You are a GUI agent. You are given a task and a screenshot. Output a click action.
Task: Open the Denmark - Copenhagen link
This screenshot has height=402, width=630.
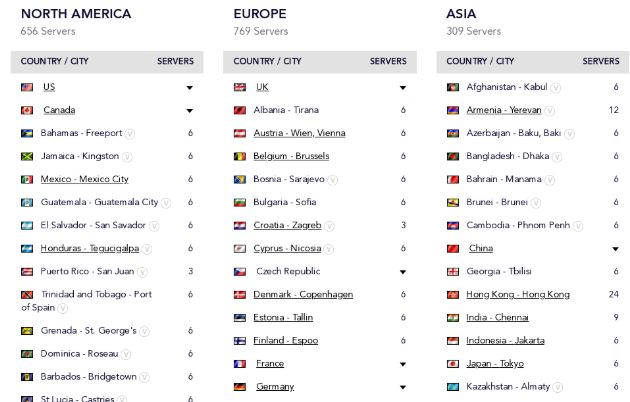pyautogui.click(x=303, y=294)
